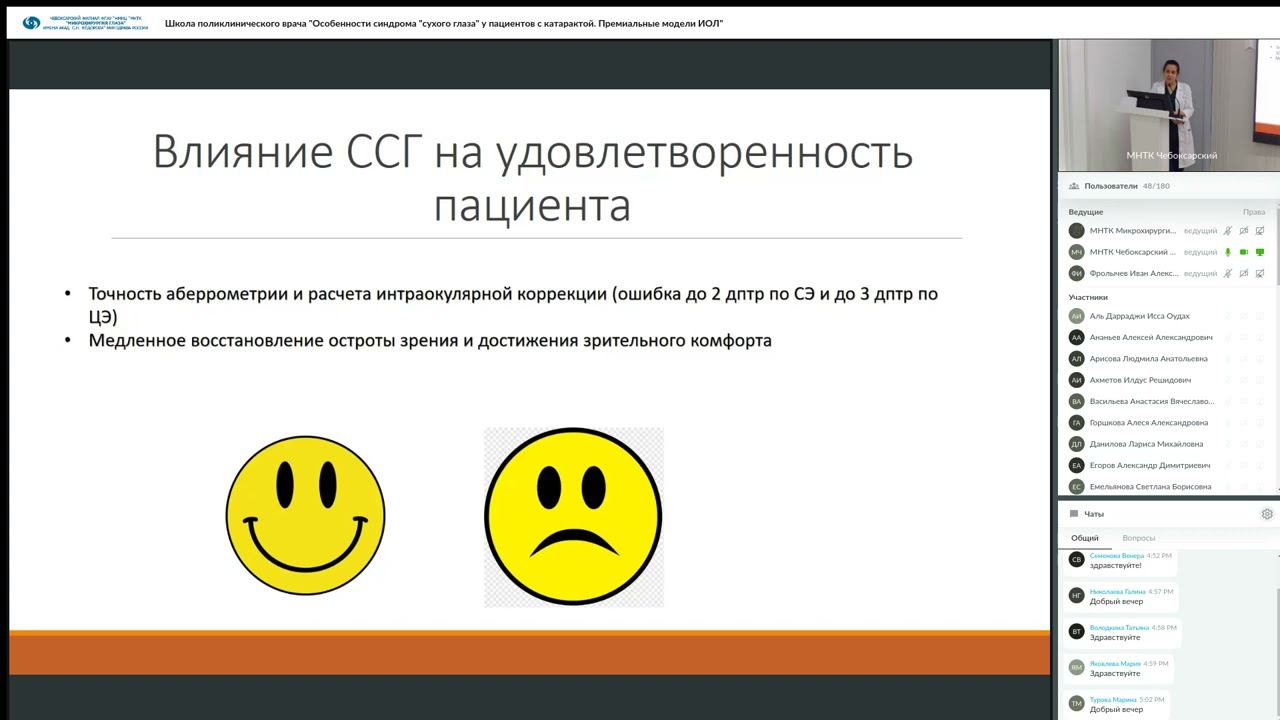1280x720 pixels.
Task: Toggle camera for МНТК Микрохирурги… presenter
Action: point(1244,231)
